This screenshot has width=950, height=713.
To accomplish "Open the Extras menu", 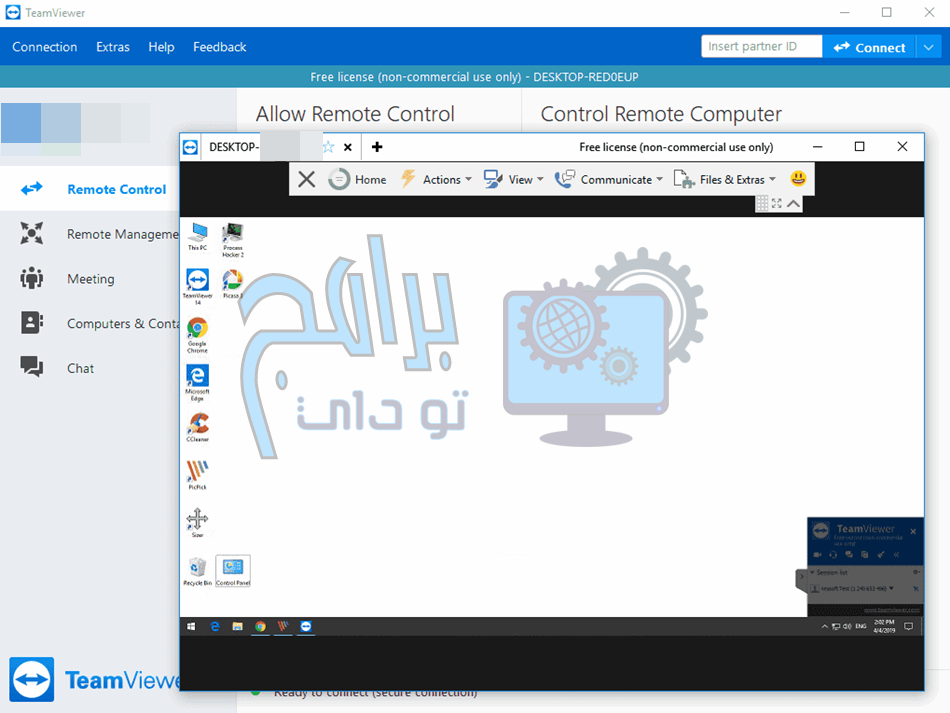I will click(112, 47).
